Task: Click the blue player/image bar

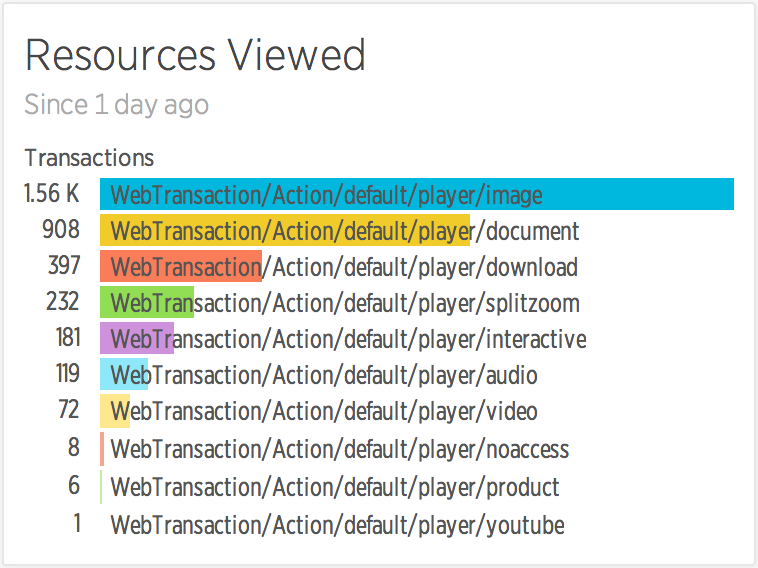Action: point(417,194)
